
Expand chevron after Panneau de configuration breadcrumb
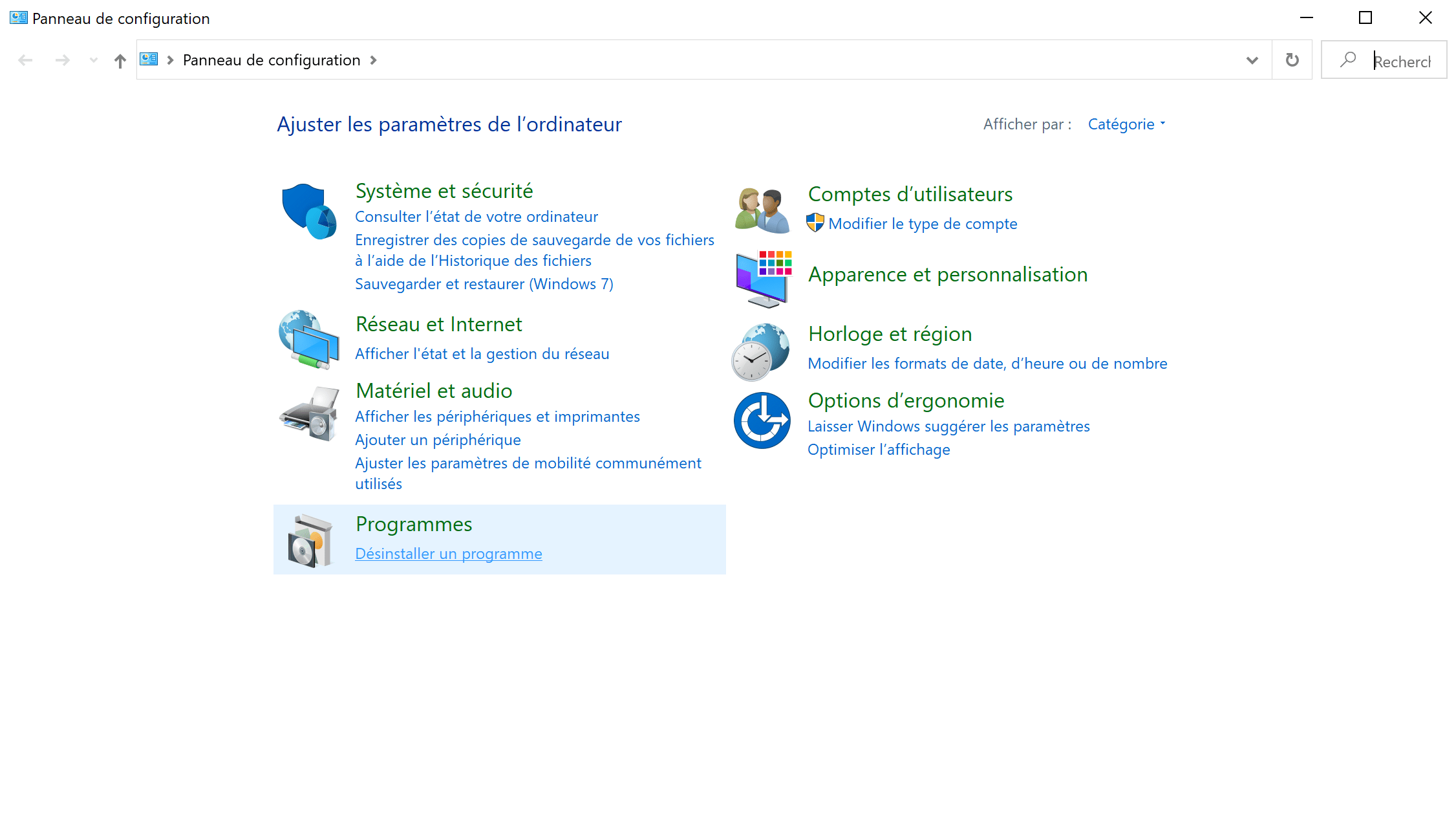(x=373, y=60)
